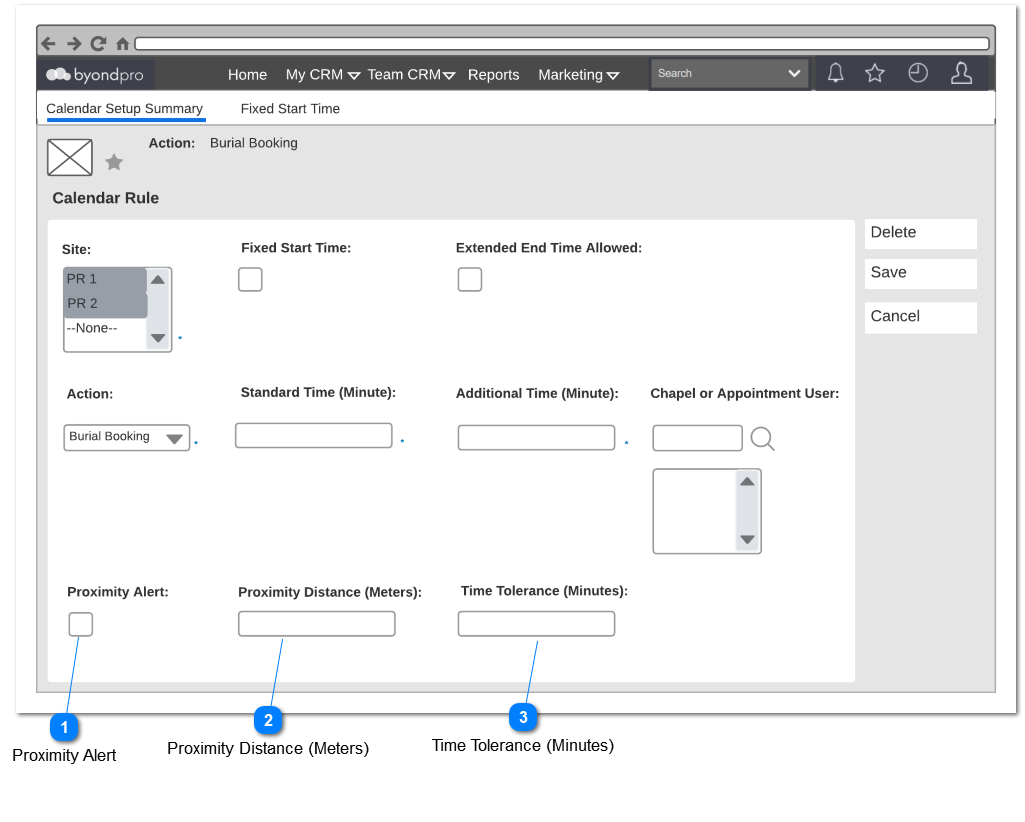Viewport: 1025px width, 822px height.
Task: Click the Additional Time (Minute) input field
Action: coord(536,437)
